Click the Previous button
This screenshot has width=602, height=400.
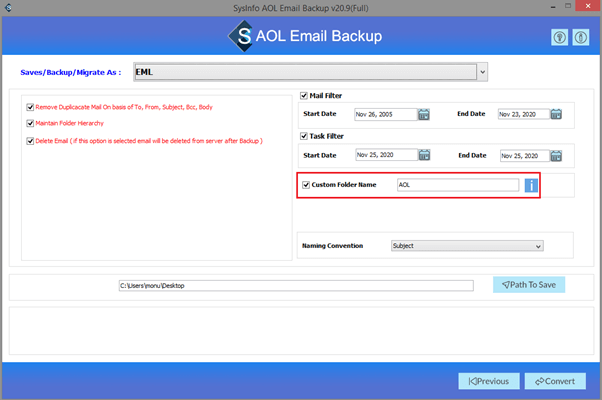489,381
